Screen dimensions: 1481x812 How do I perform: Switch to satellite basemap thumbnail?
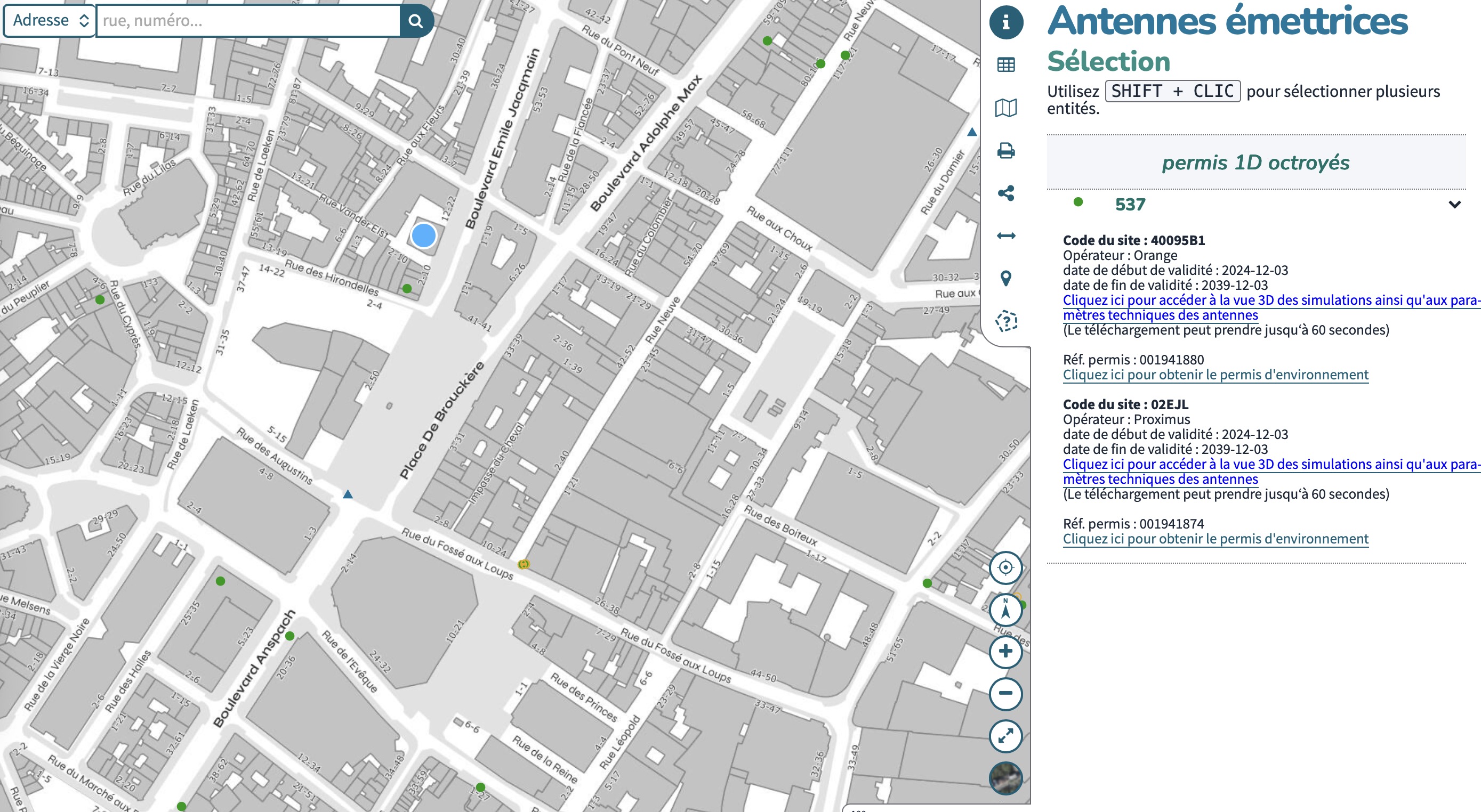(x=1005, y=778)
